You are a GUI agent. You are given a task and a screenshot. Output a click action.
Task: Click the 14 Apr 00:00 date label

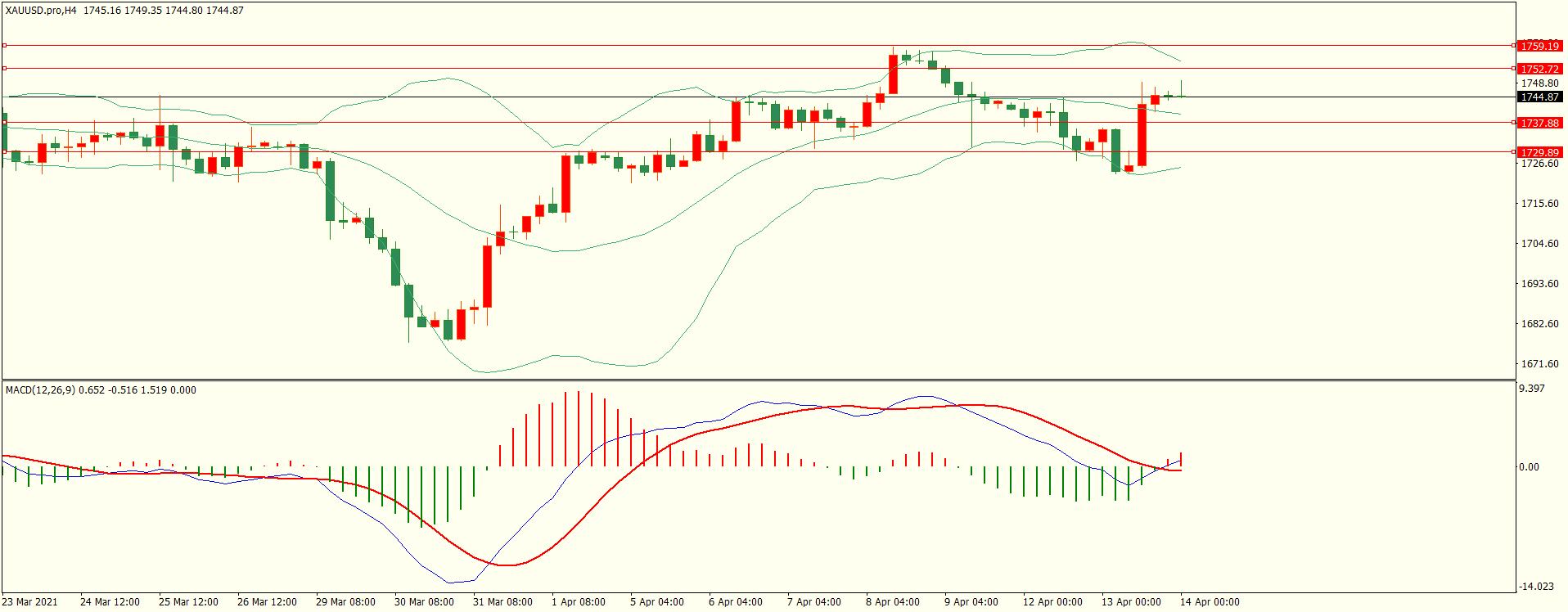[1209, 602]
